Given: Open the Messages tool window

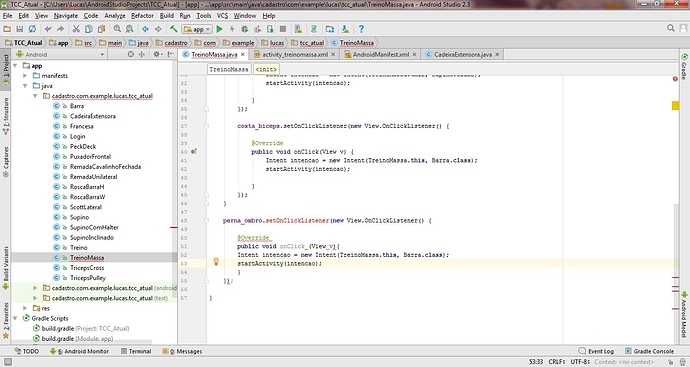Looking at the screenshot, I should pyautogui.click(x=182, y=351).
